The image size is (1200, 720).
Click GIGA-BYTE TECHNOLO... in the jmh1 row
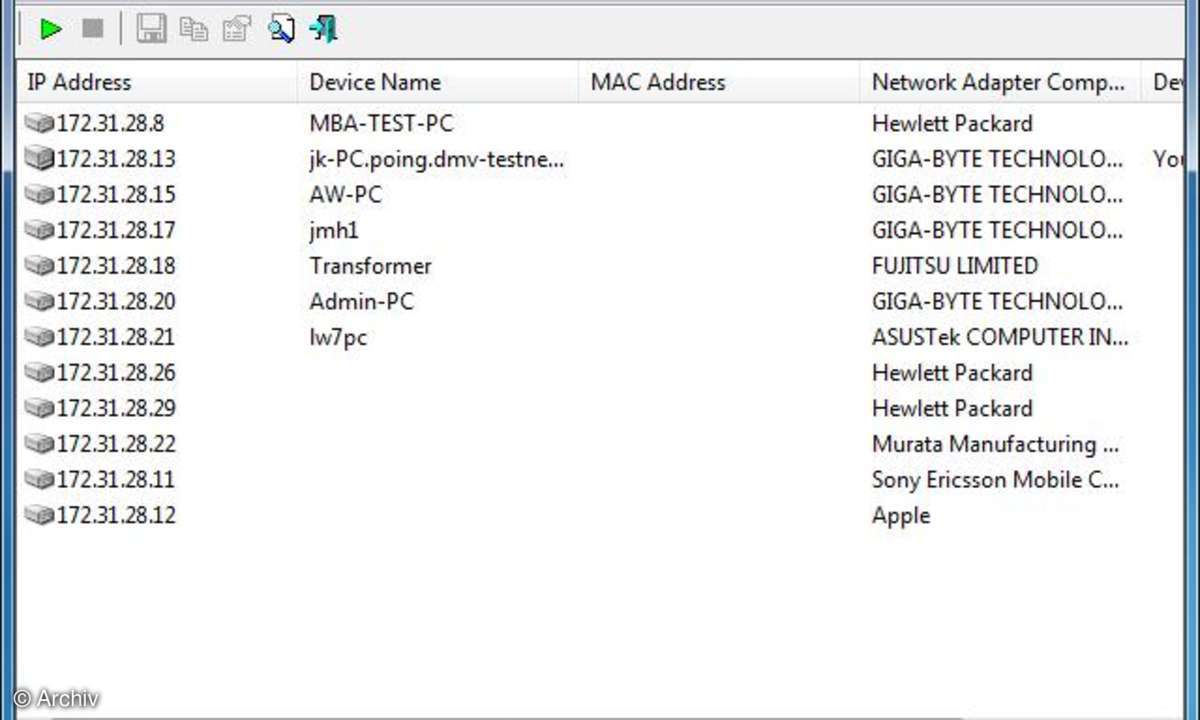coord(997,230)
